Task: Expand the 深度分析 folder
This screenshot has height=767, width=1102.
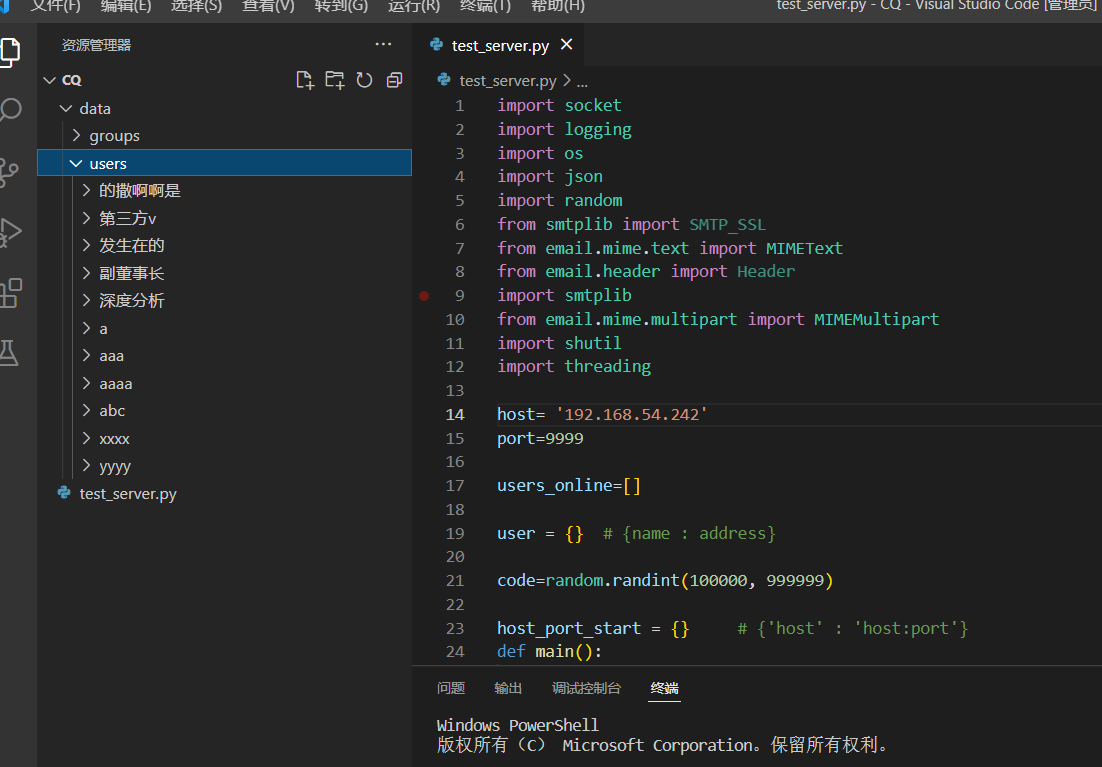Action: [131, 301]
